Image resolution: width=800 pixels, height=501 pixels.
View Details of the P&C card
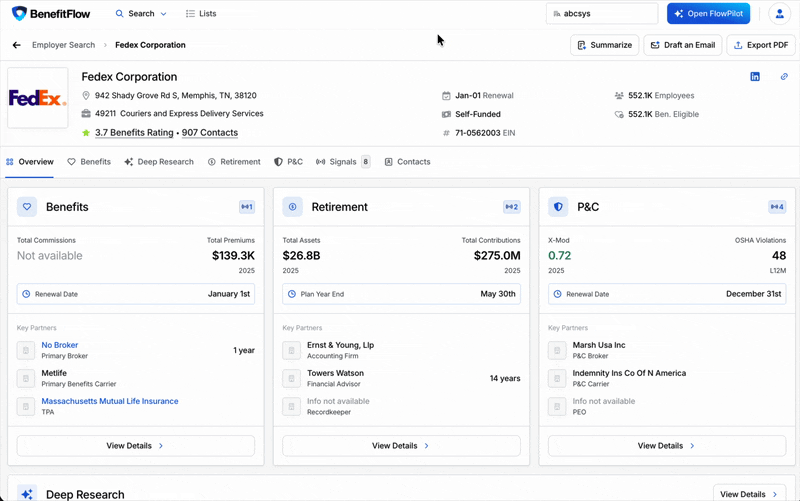667,445
